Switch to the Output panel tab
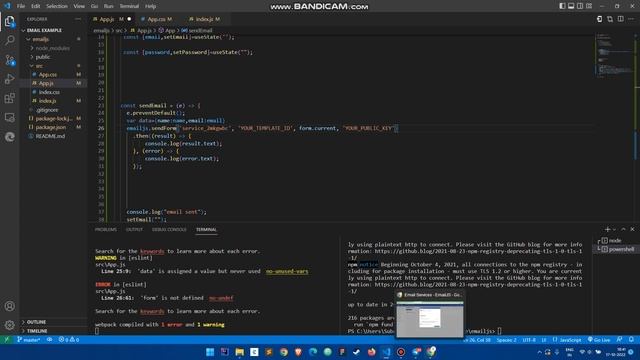The image size is (640, 360). pos(134,229)
